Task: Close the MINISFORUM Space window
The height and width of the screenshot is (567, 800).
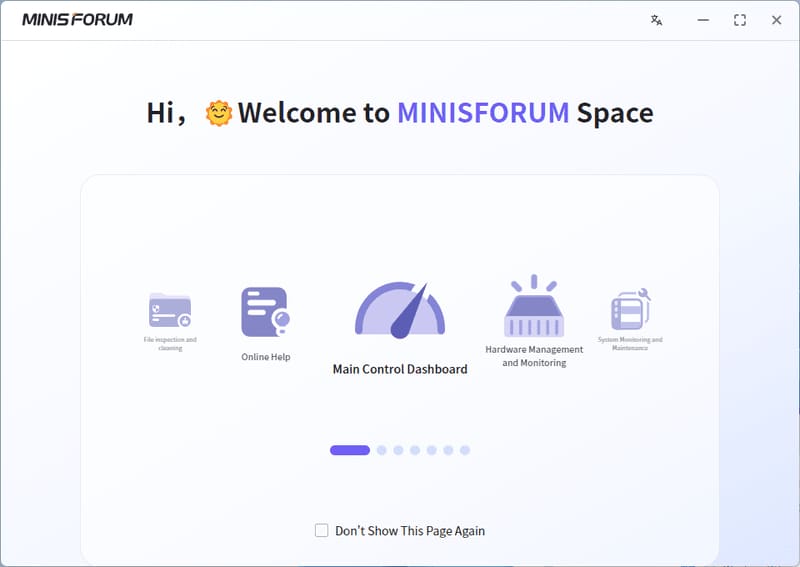Action: pos(777,20)
